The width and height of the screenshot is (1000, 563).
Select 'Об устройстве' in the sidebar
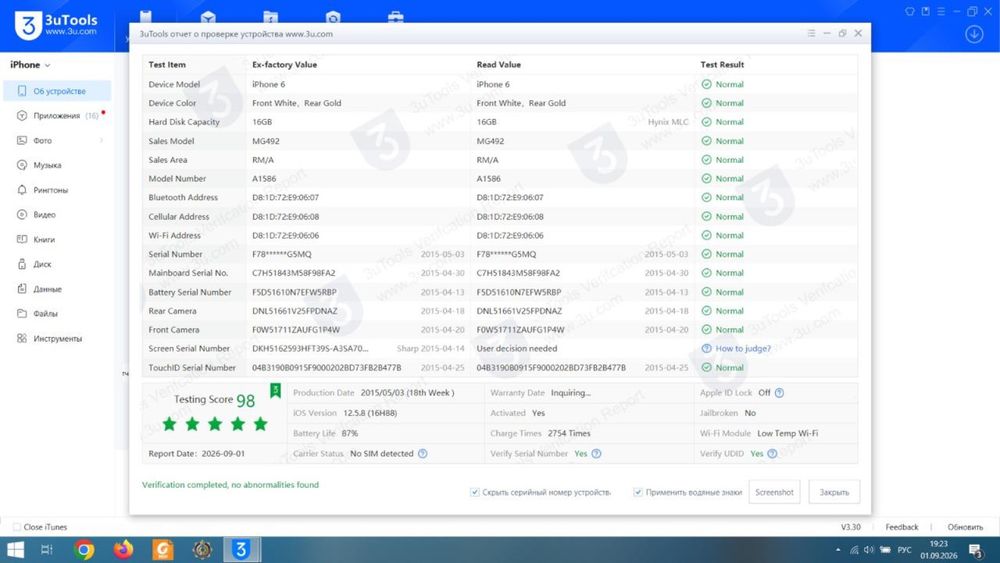(x=57, y=91)
